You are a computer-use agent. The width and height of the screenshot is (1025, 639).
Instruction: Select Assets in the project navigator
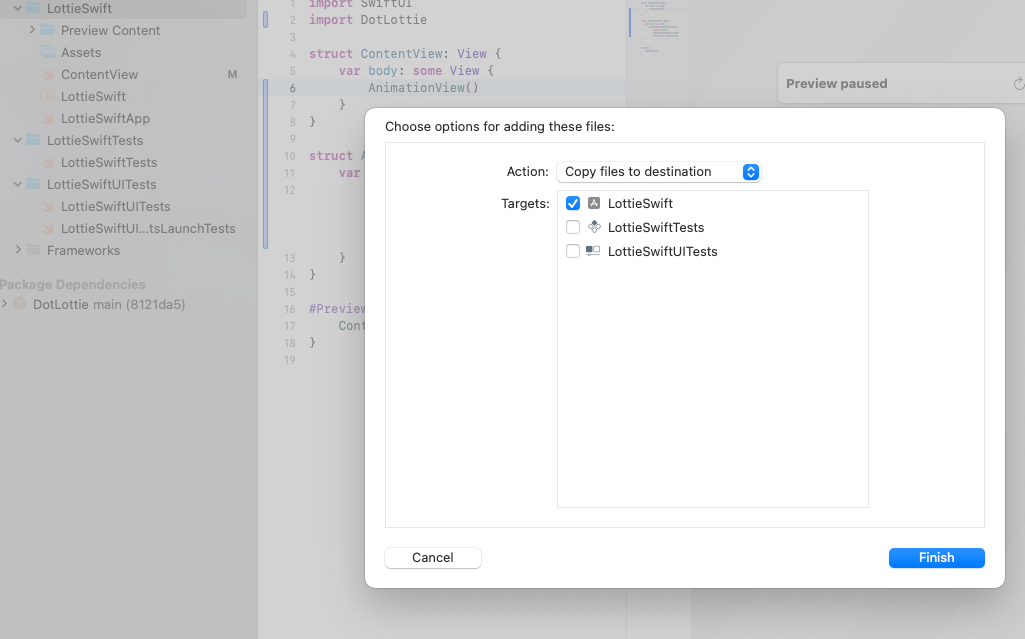coord(81,52)
